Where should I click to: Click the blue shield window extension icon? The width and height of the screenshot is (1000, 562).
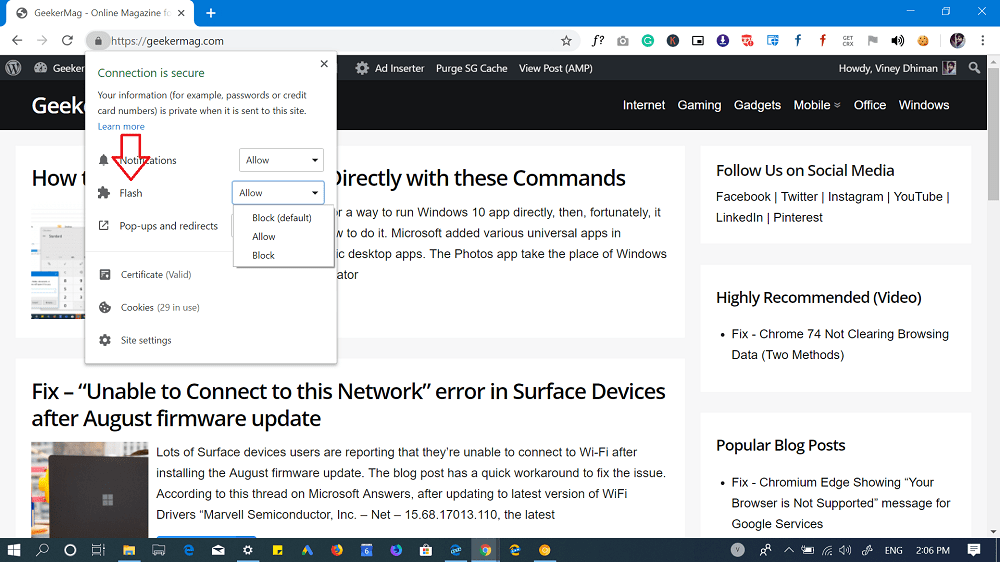tap(772, 41)
